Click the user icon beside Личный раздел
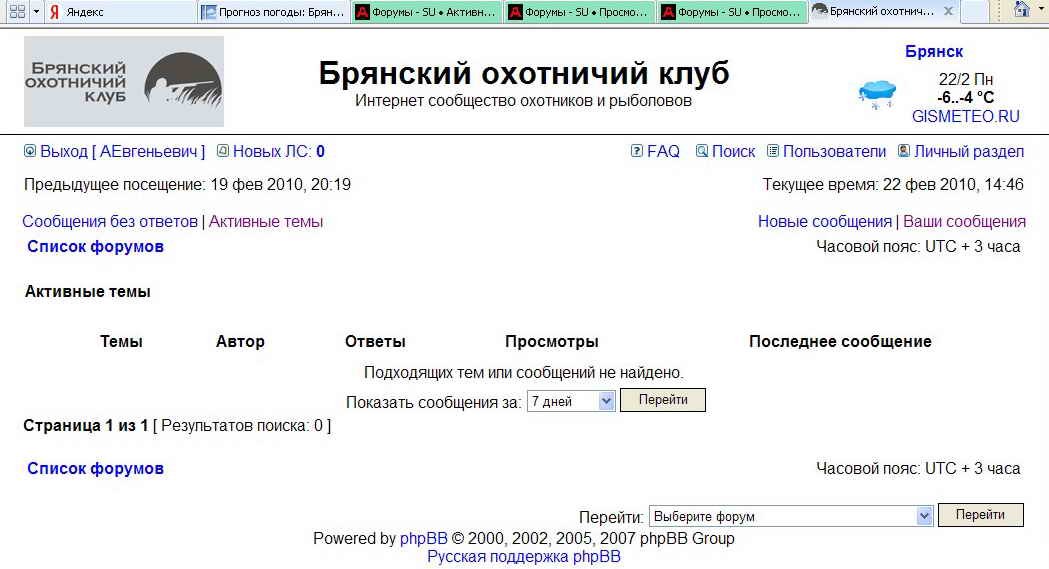This screenshot has width=1049, height=569. click(904, 152)
